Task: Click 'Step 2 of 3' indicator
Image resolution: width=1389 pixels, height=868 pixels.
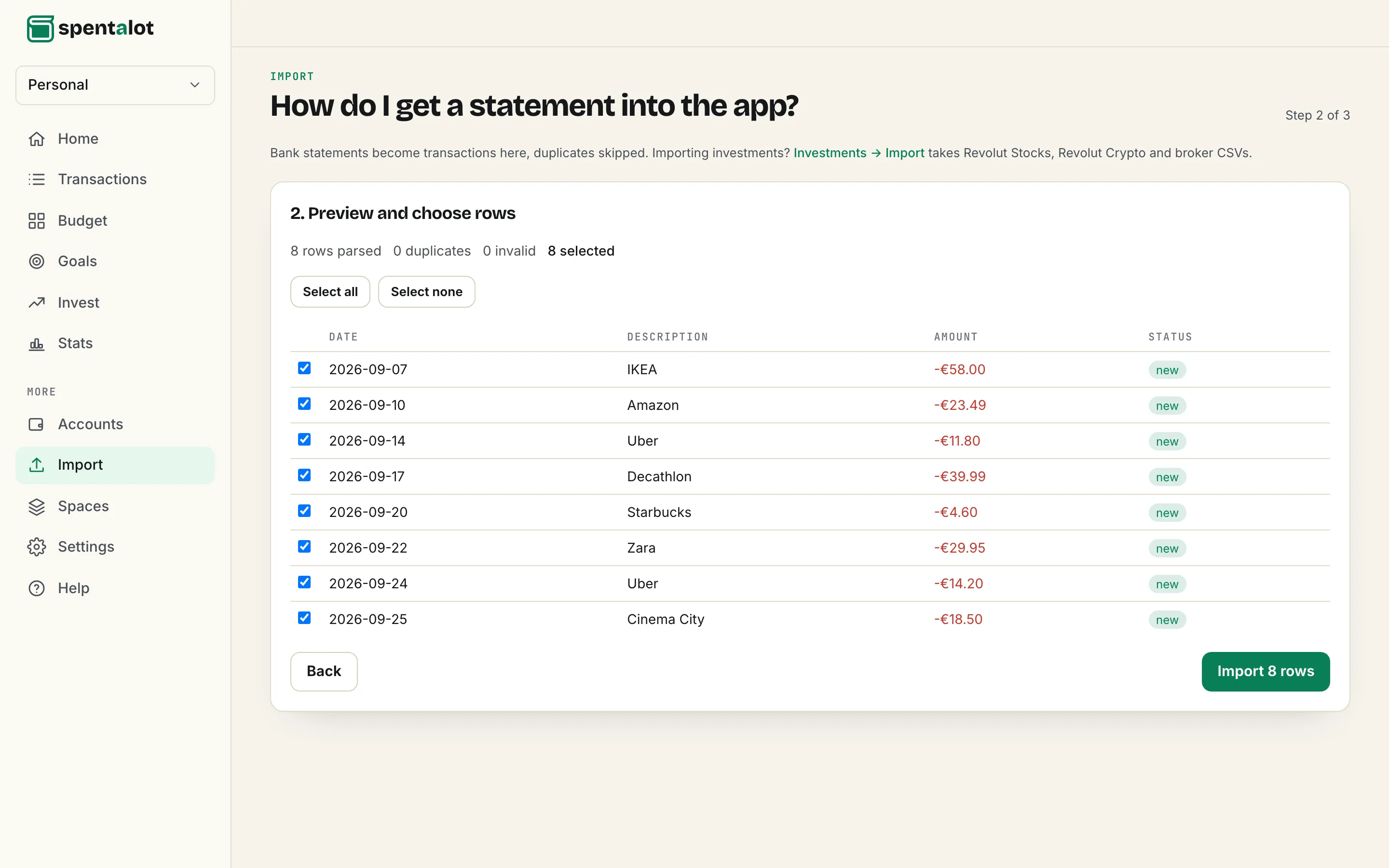Action: (x=1317, y=115)
